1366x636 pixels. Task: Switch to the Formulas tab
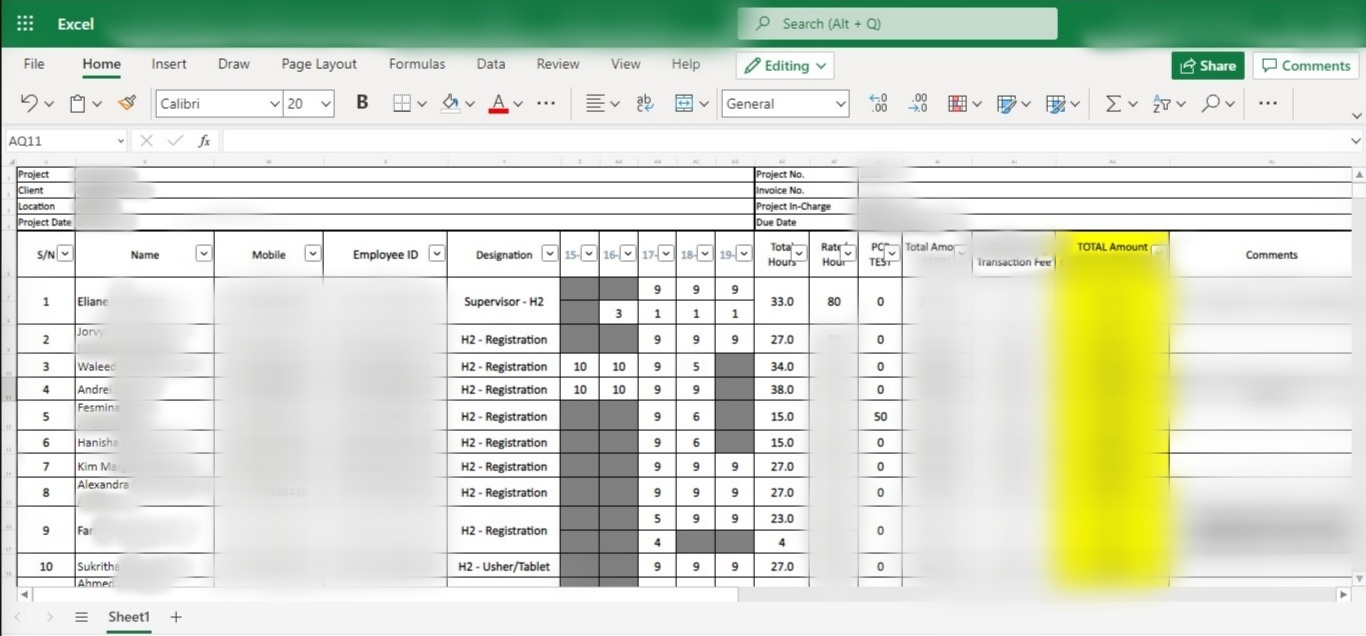pos(417,64)
